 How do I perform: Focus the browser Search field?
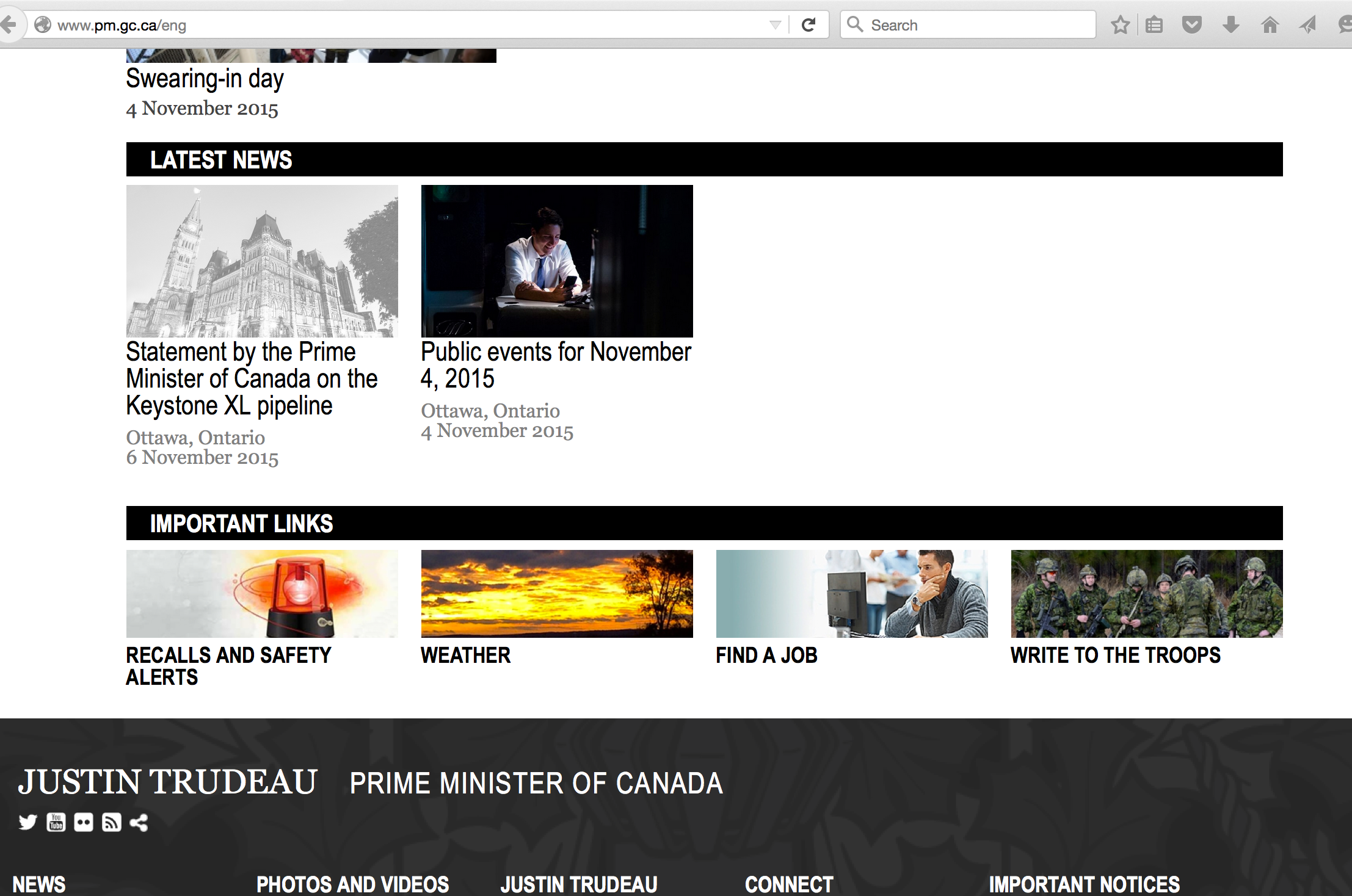[967, 25]
